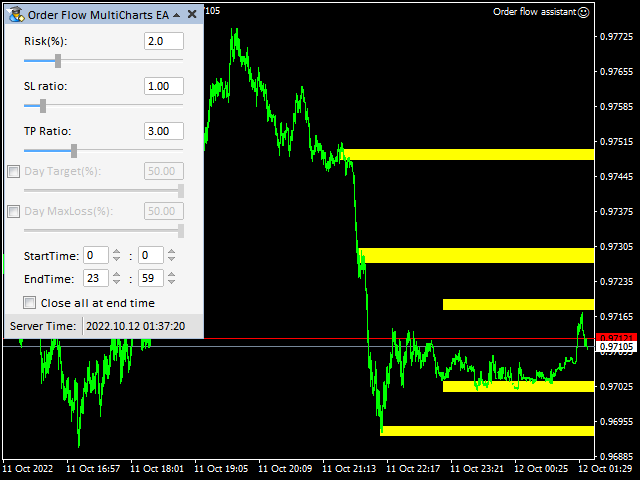Click the TP Ratio slider handle
Viewport: 640px width, 480px height.
(x=74, y=151)
